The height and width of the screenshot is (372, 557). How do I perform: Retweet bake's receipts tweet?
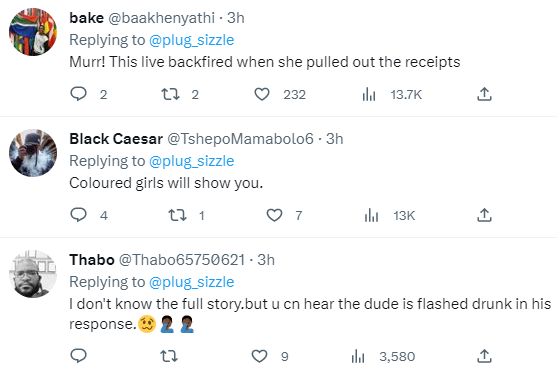tap(170, 94)
